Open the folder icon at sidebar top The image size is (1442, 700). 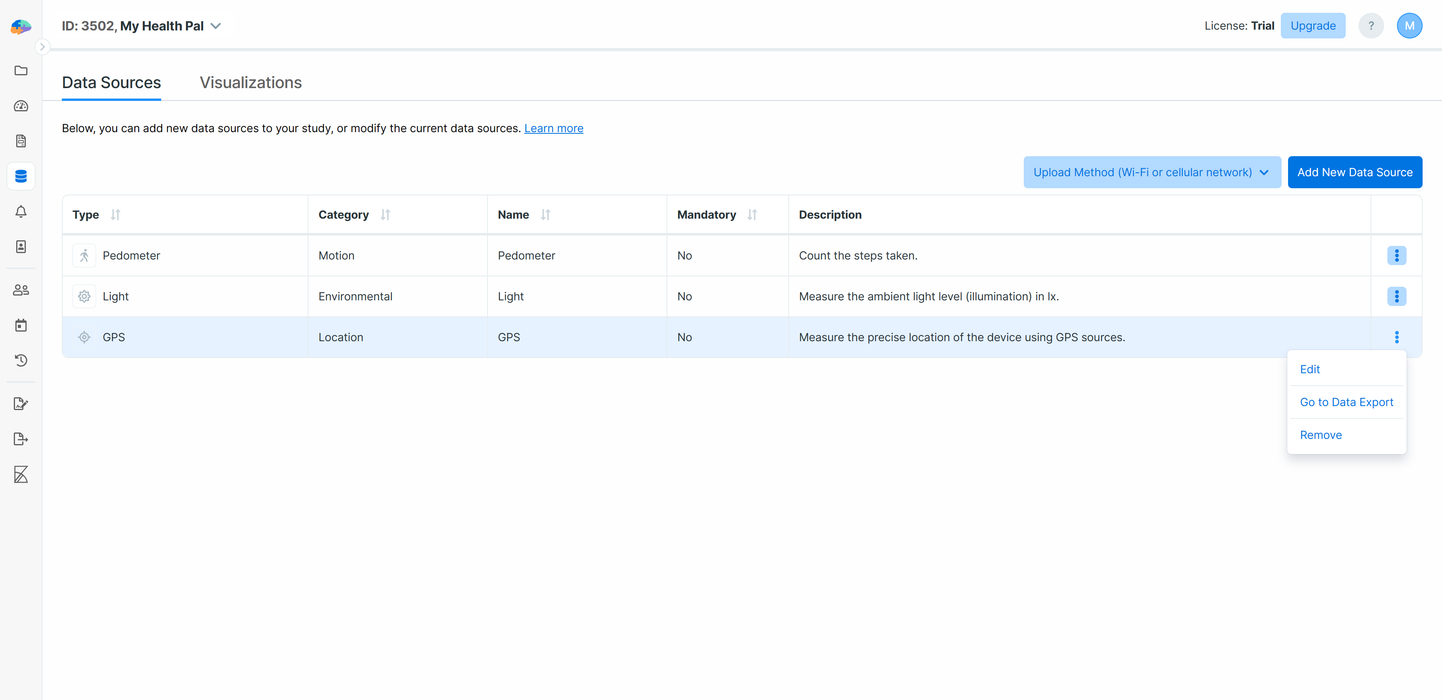click(x=20, y=70)
